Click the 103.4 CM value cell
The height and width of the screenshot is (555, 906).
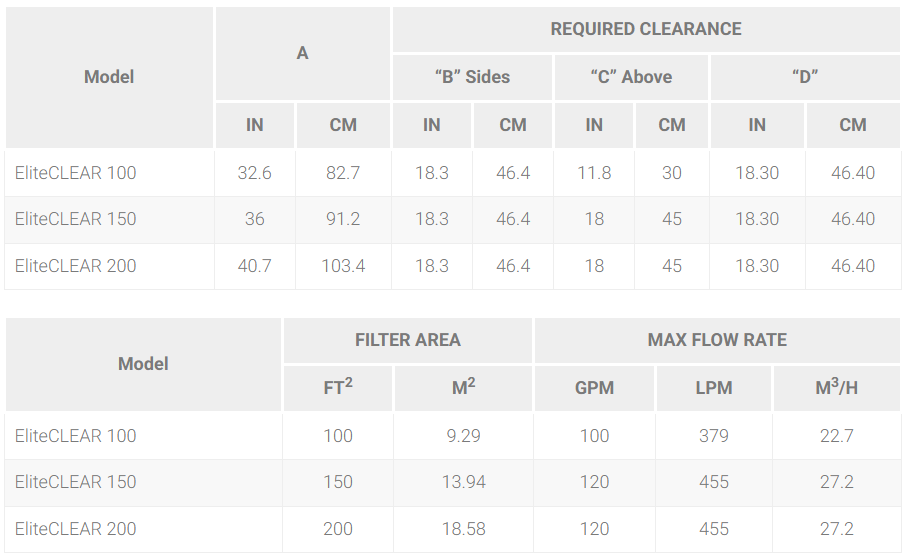coord(343,266)
